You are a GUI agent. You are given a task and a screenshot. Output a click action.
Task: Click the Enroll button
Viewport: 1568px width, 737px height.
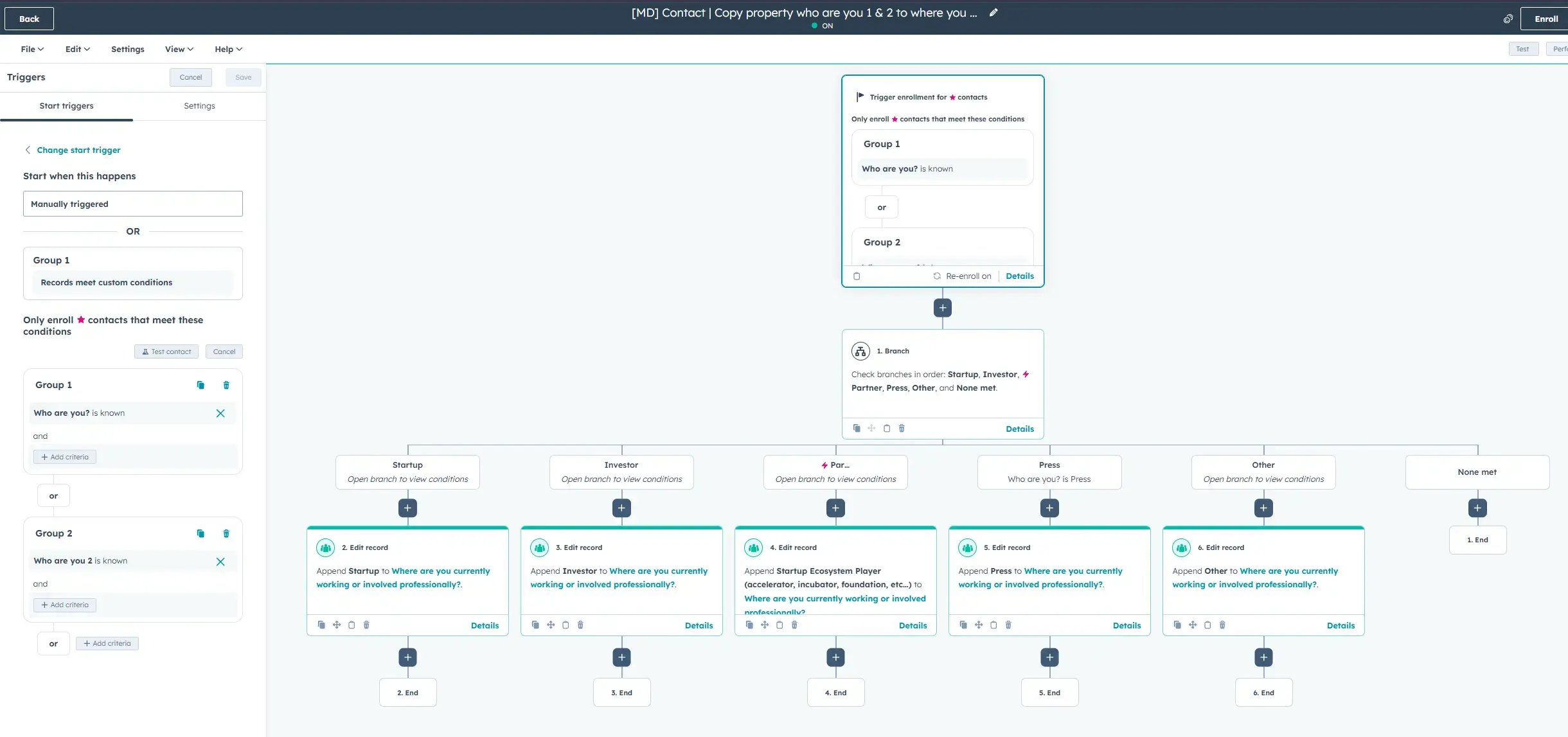pos(1545,19)
